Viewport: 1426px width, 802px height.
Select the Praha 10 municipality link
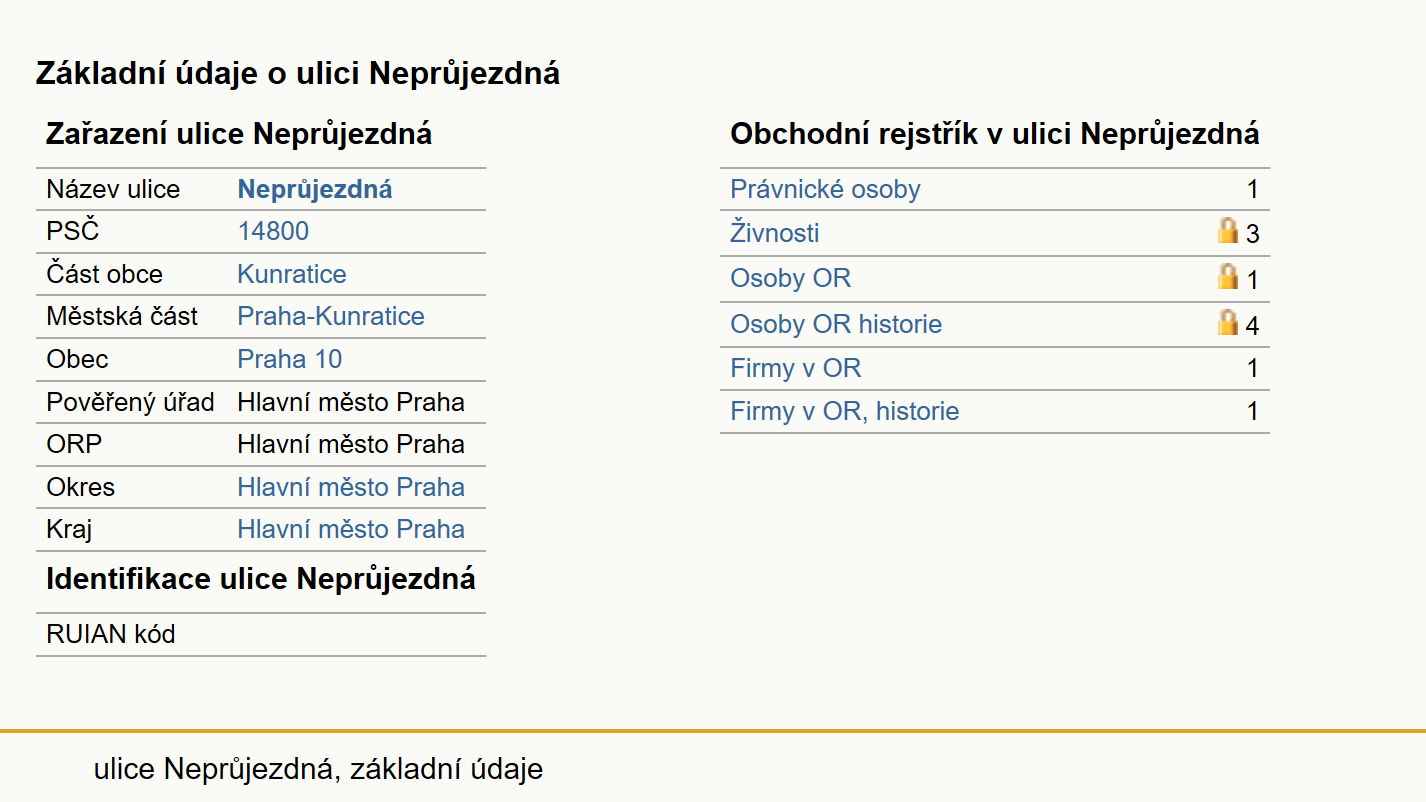290,360
